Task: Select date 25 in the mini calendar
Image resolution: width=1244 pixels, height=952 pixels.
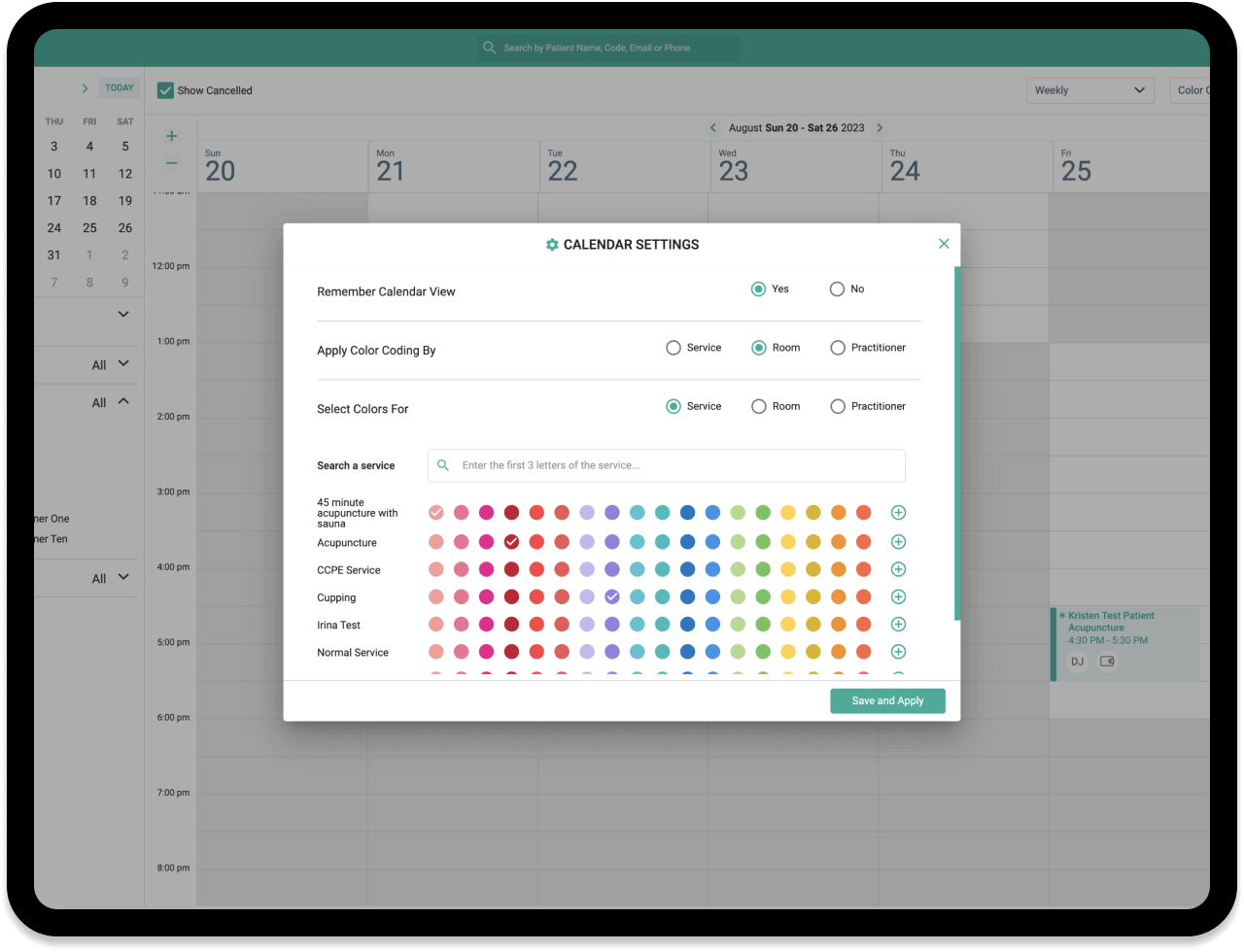Action: pos(89,227)
